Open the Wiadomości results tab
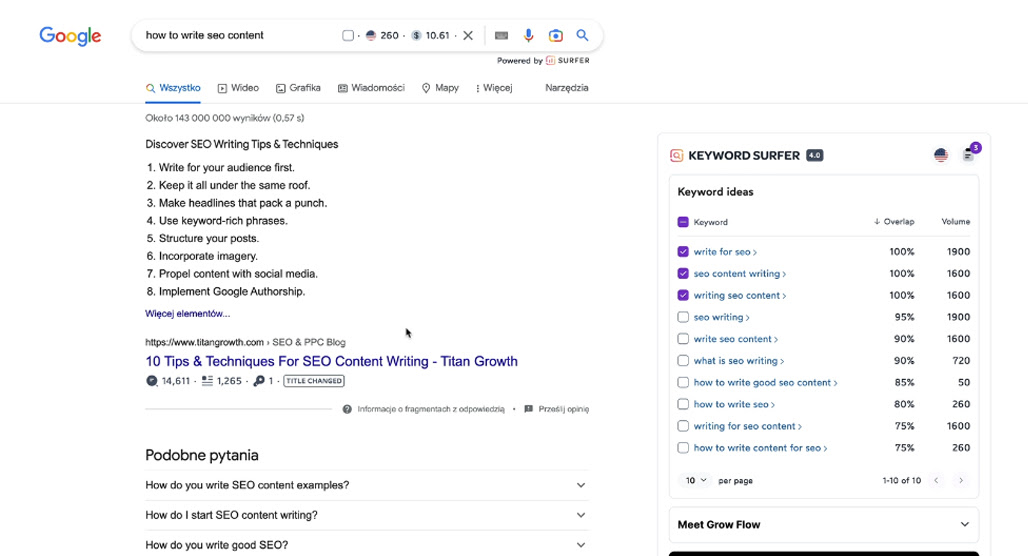 coord(371,88)
